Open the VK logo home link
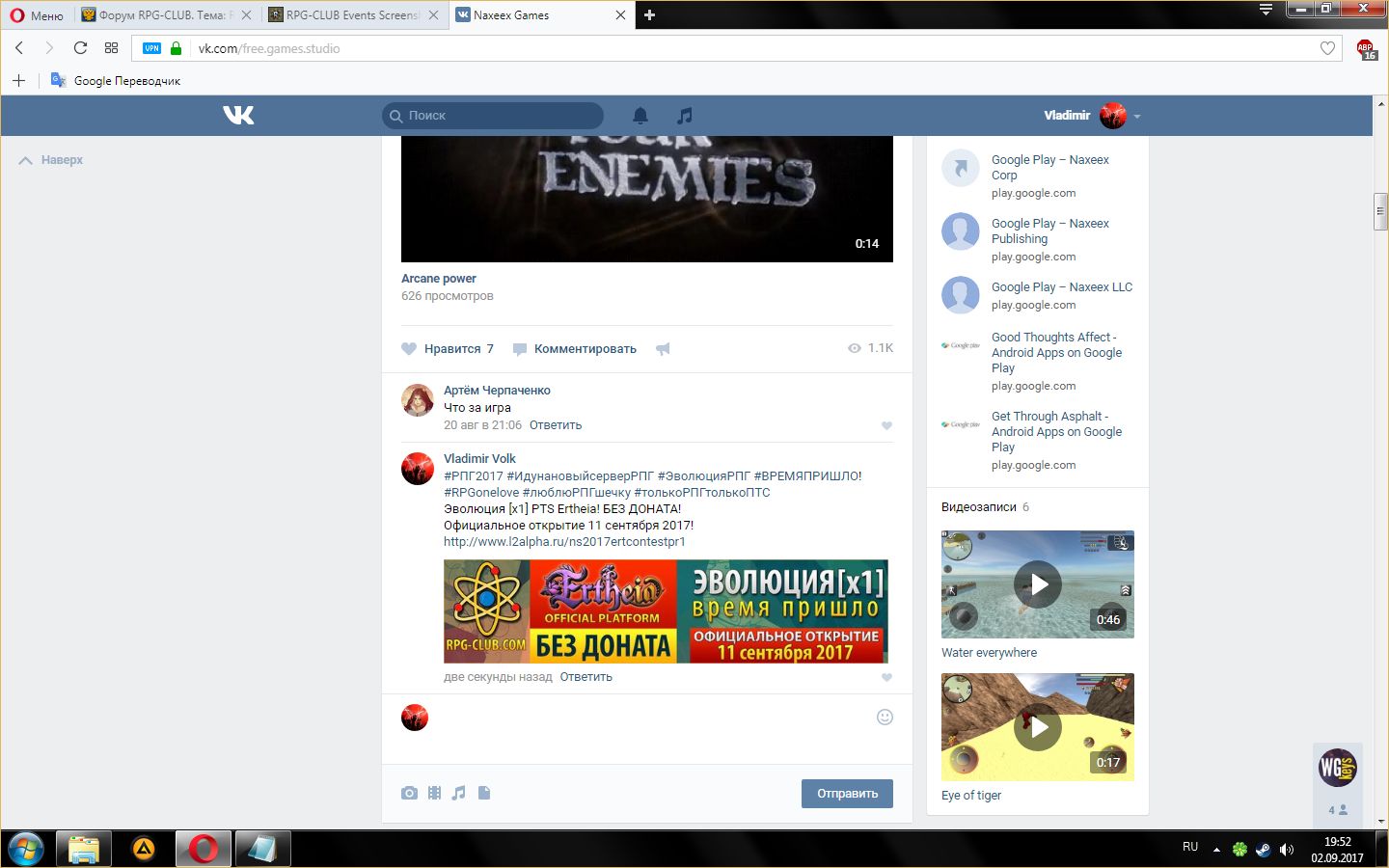1389x868 pixels. [x=238, y=116]
